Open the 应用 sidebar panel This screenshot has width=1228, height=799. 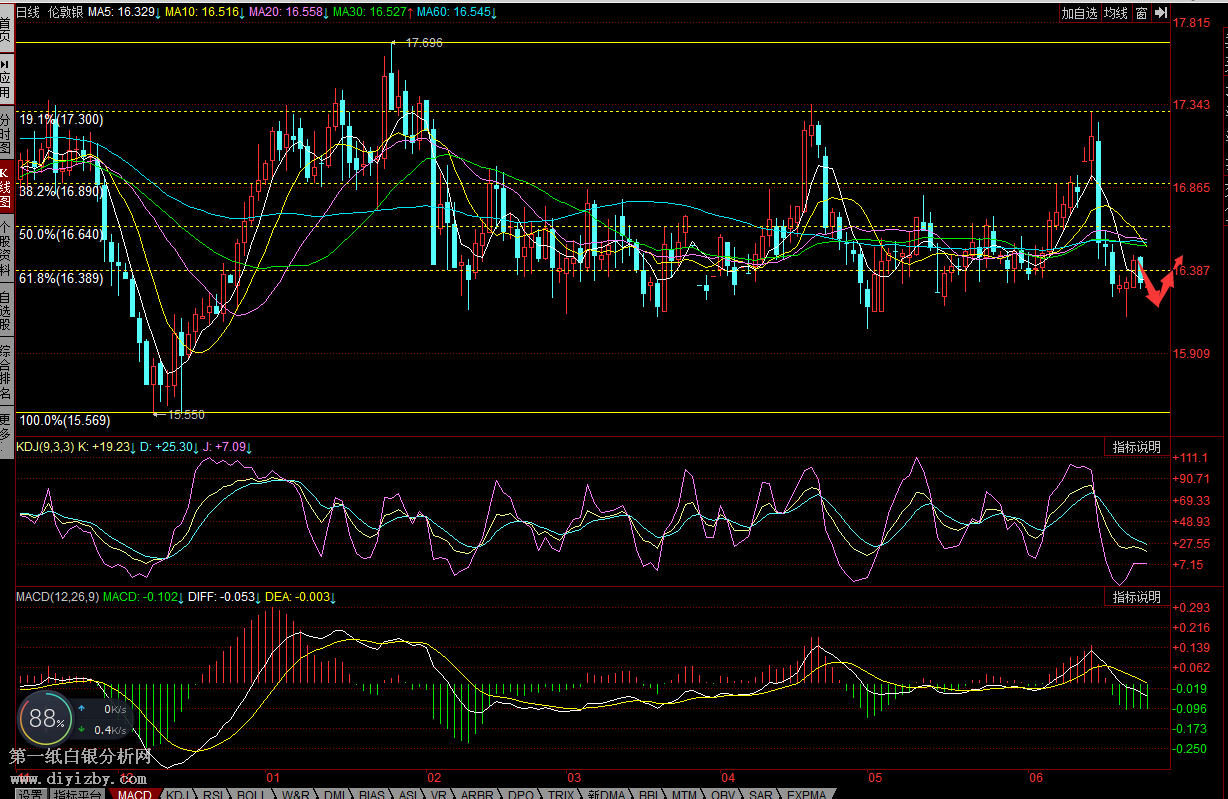(x=6, y=76)
